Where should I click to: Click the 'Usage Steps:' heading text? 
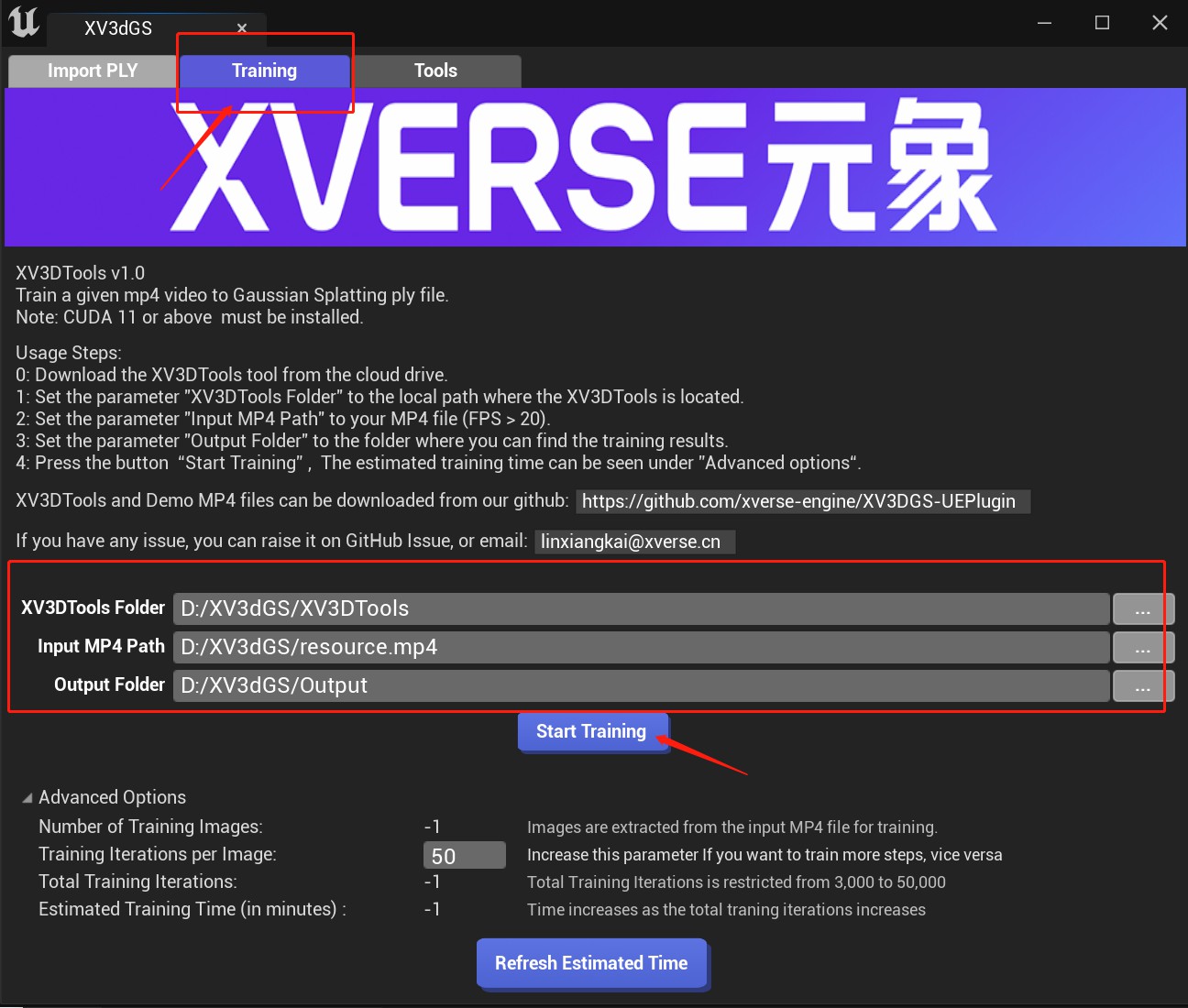69,353
